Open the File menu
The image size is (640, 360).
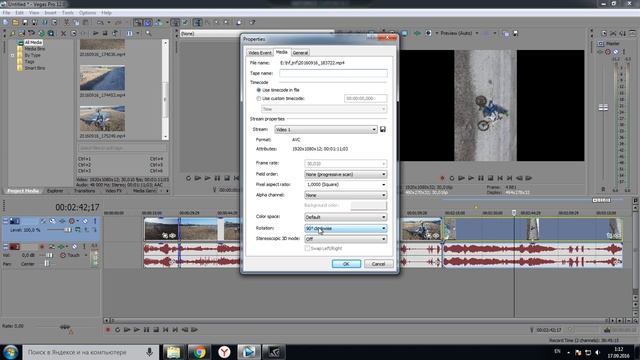[x=6, y=13]
